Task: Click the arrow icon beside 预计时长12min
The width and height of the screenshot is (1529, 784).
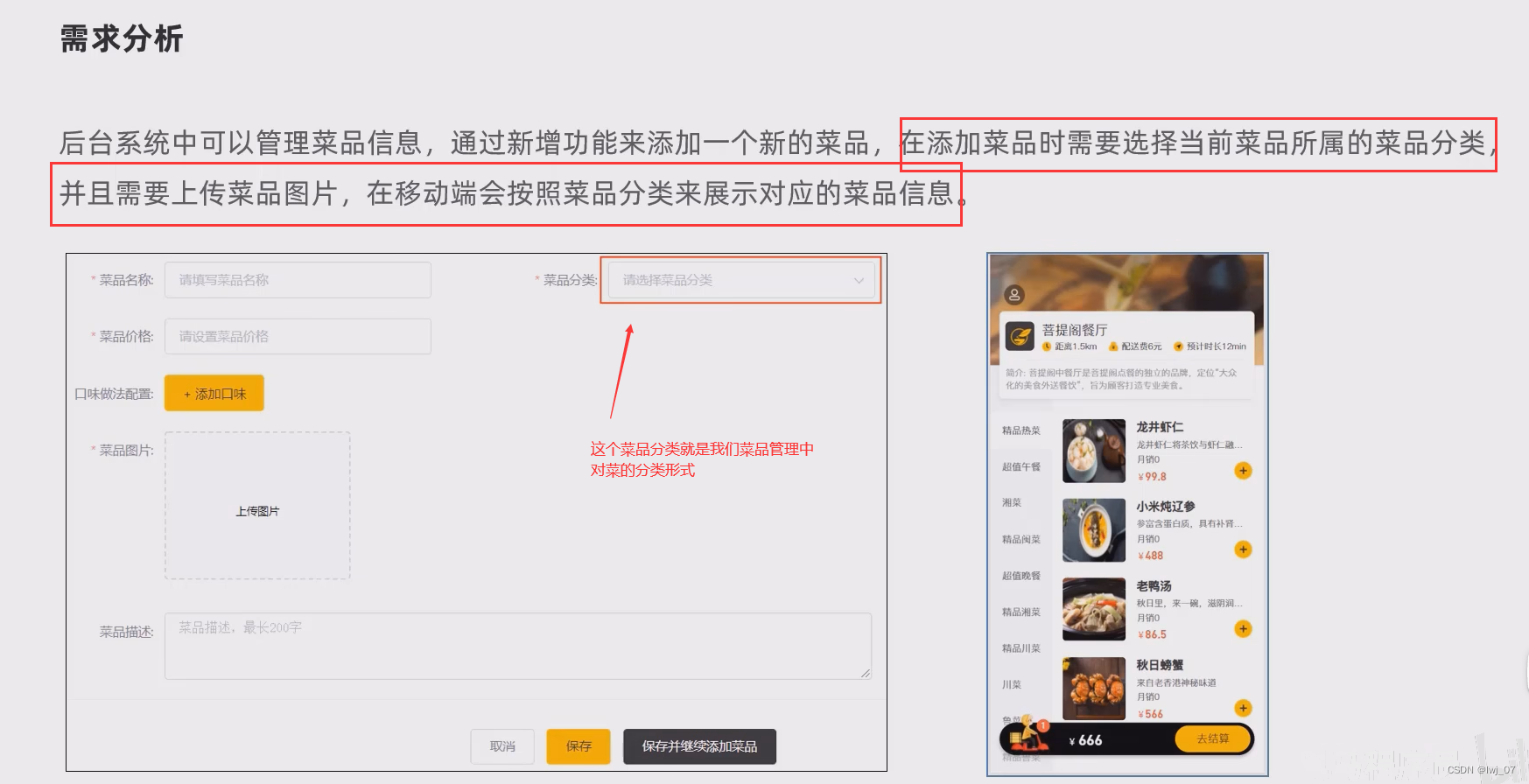Action: coord(1178,346)
